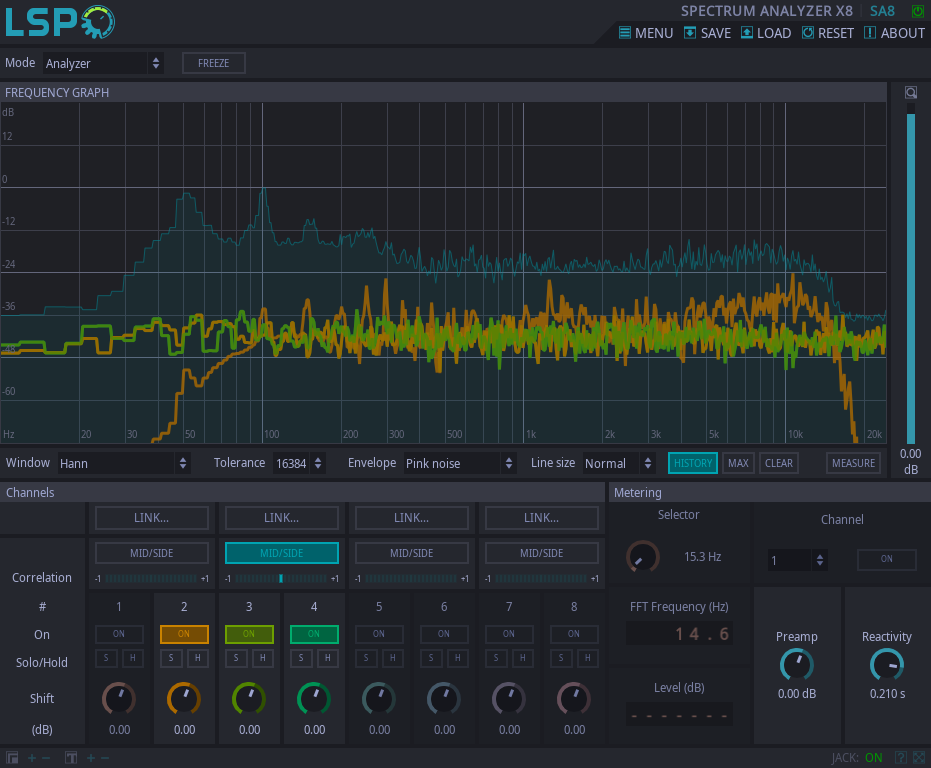Enable channel 5 ON button
The width and height of the screenshot is (931, 768).
379,634
